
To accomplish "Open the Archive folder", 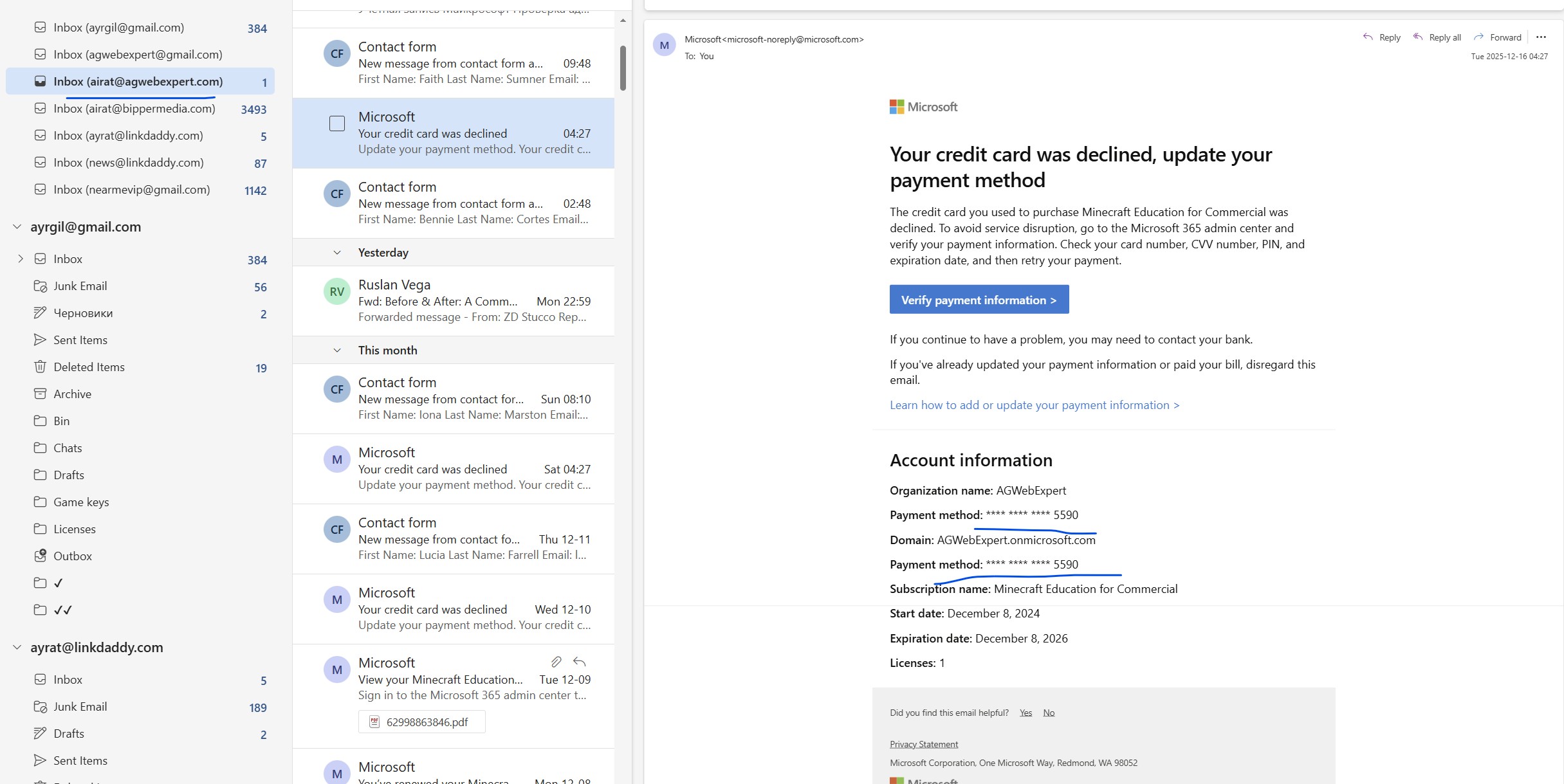I will coord(140,394).
